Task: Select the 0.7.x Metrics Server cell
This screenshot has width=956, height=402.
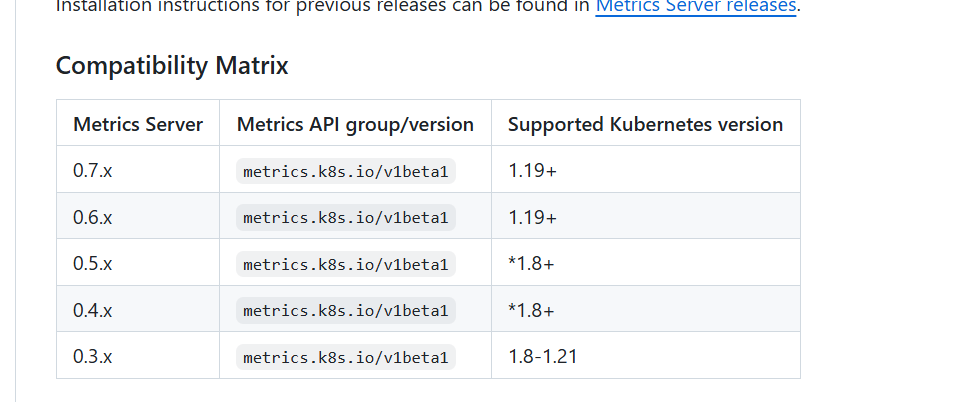Action: tap(93, 171)
